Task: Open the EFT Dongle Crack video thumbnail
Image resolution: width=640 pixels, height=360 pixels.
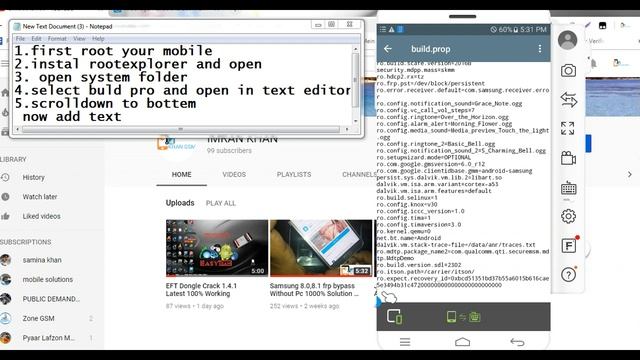Action: pyautogui.click(x=217, y=248)
